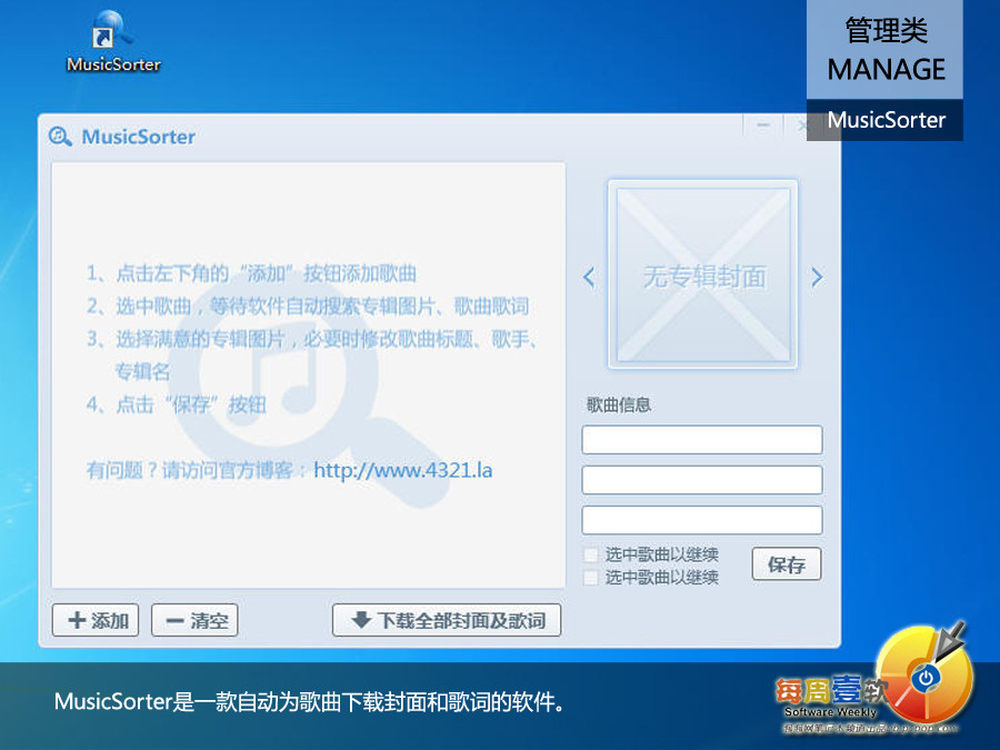Viewport: 1000px width, 750px height.
Task: Click the 保存 save button
Action: pyautogui.click(x=786, y=564)
